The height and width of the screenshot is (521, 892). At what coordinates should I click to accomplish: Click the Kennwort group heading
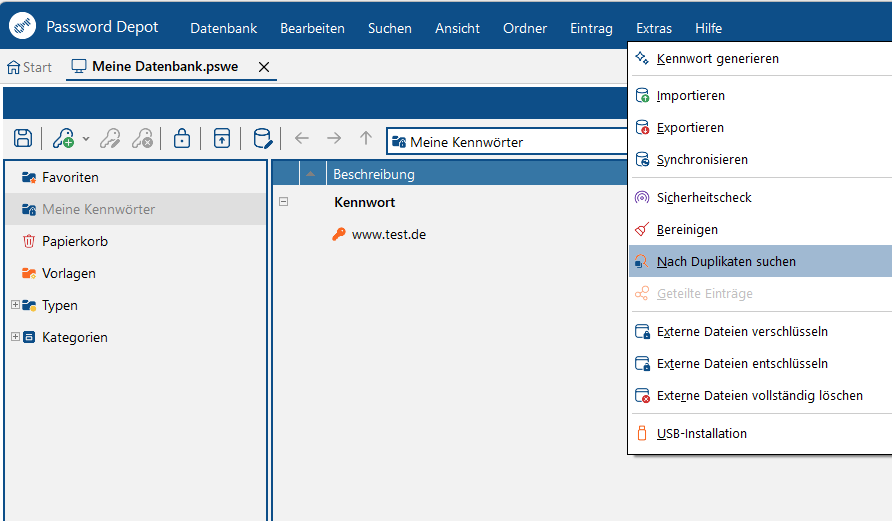tap(365, 202)
